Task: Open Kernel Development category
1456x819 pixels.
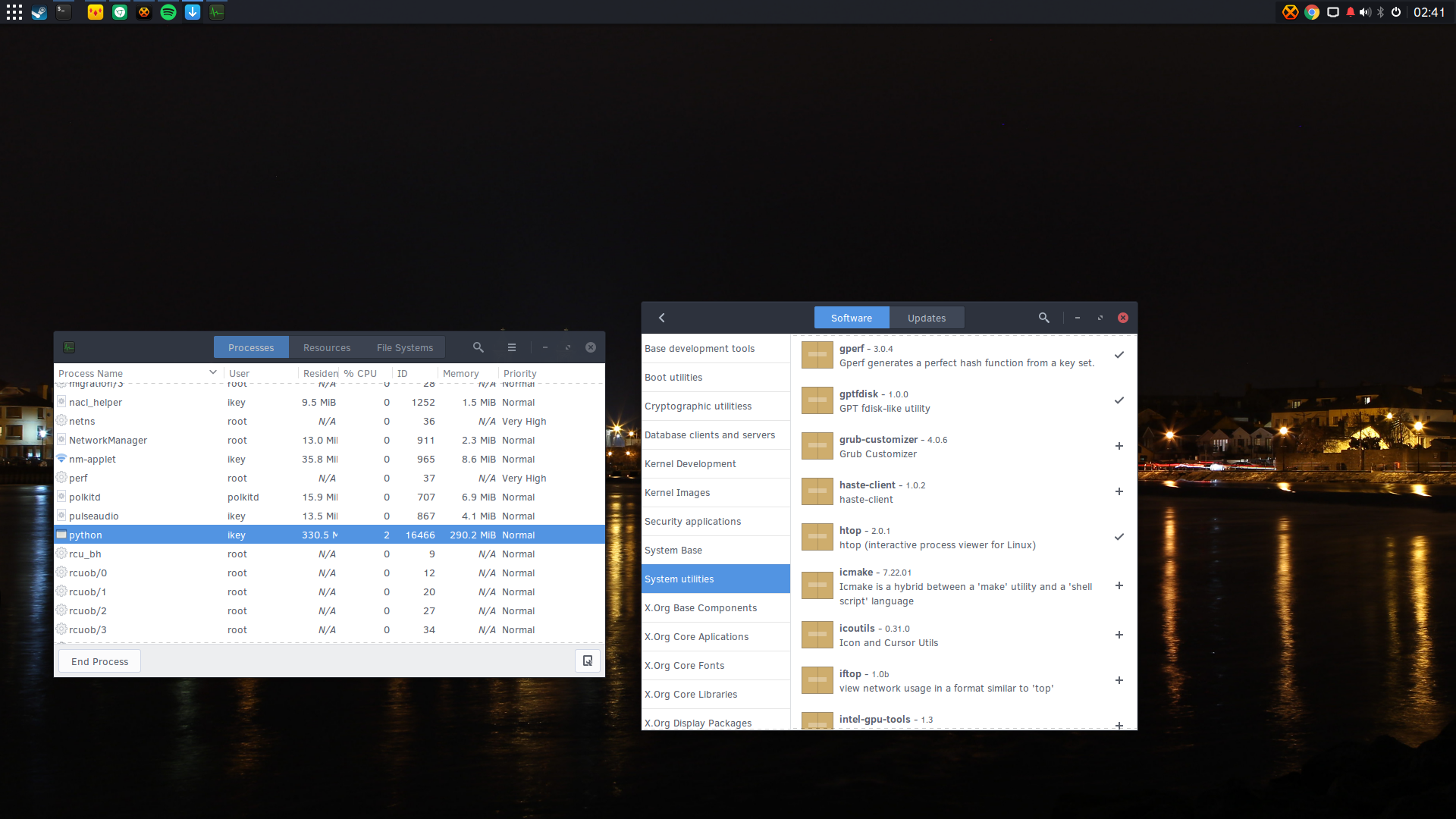Action: click(x=716, y=464)
